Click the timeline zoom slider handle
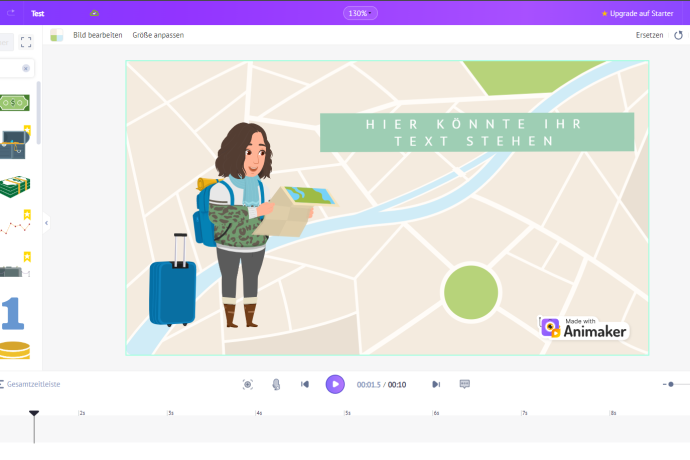 (671, 384)
